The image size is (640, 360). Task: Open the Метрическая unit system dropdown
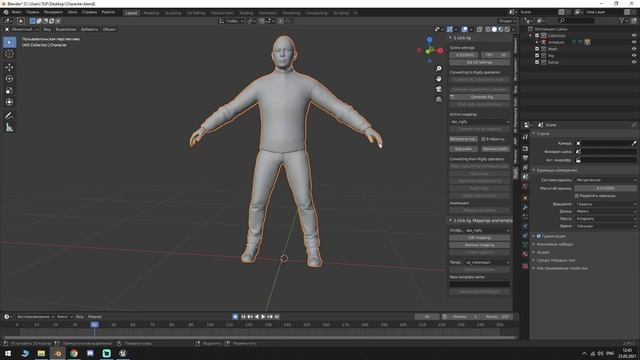tap(606, 180)
